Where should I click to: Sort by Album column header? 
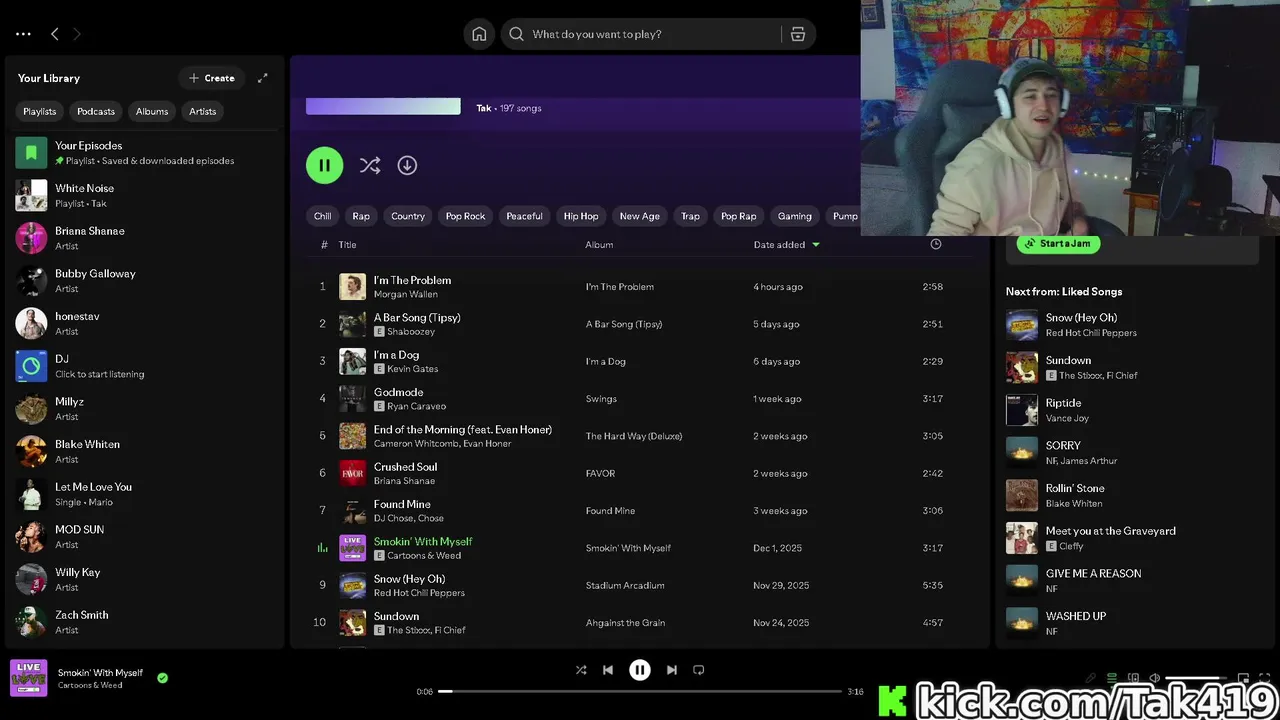pos(599,244)
